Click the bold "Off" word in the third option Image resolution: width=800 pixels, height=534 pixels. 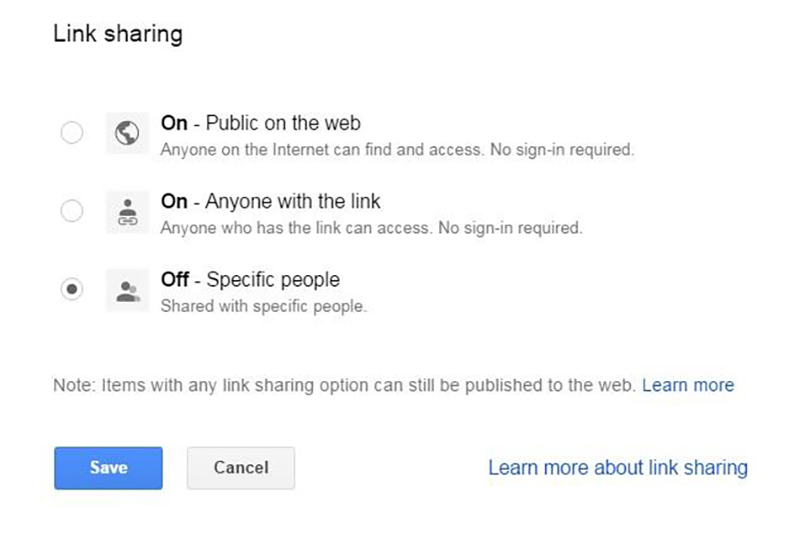click(175, 280)
